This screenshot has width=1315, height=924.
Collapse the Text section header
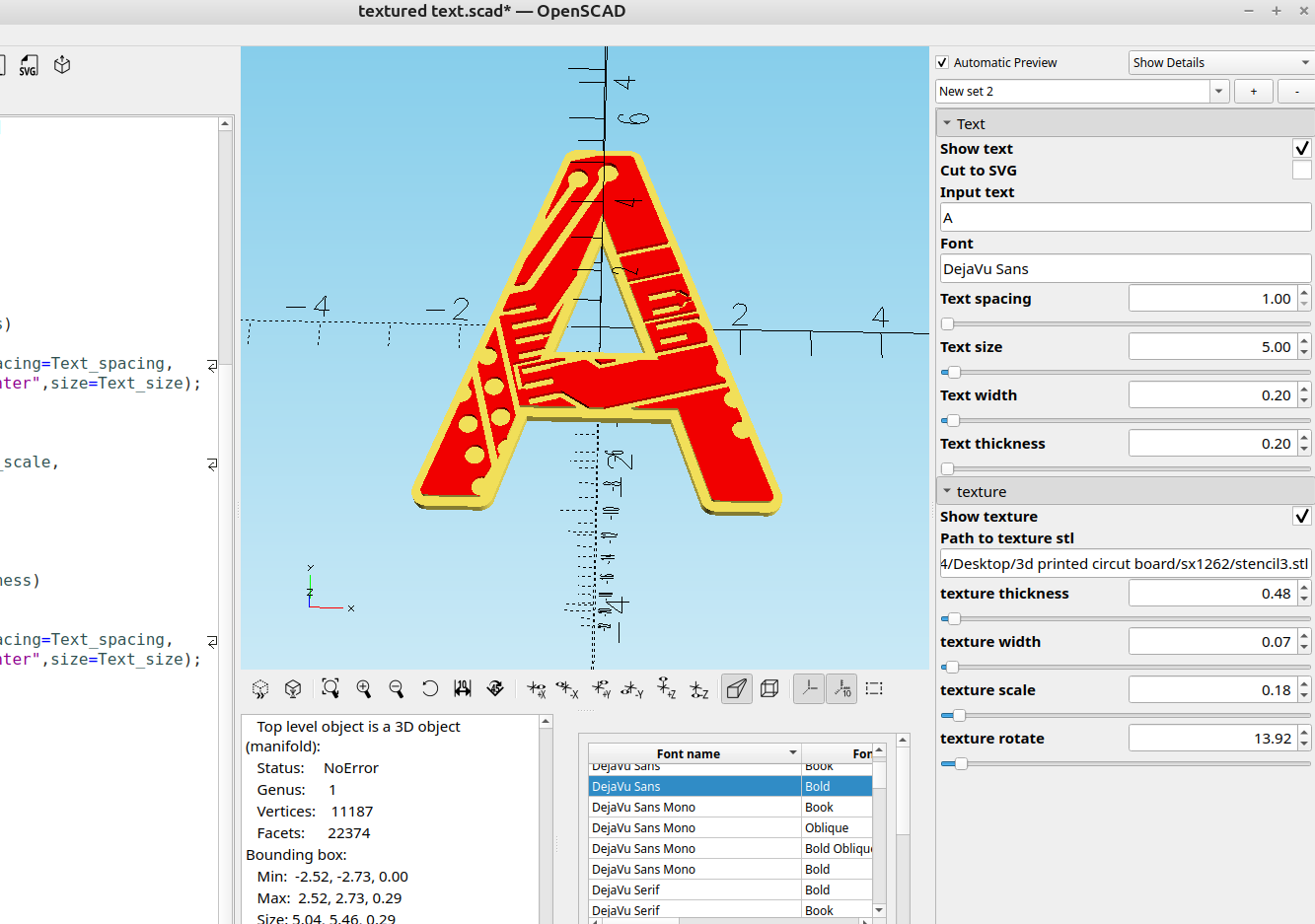point(951,122)
